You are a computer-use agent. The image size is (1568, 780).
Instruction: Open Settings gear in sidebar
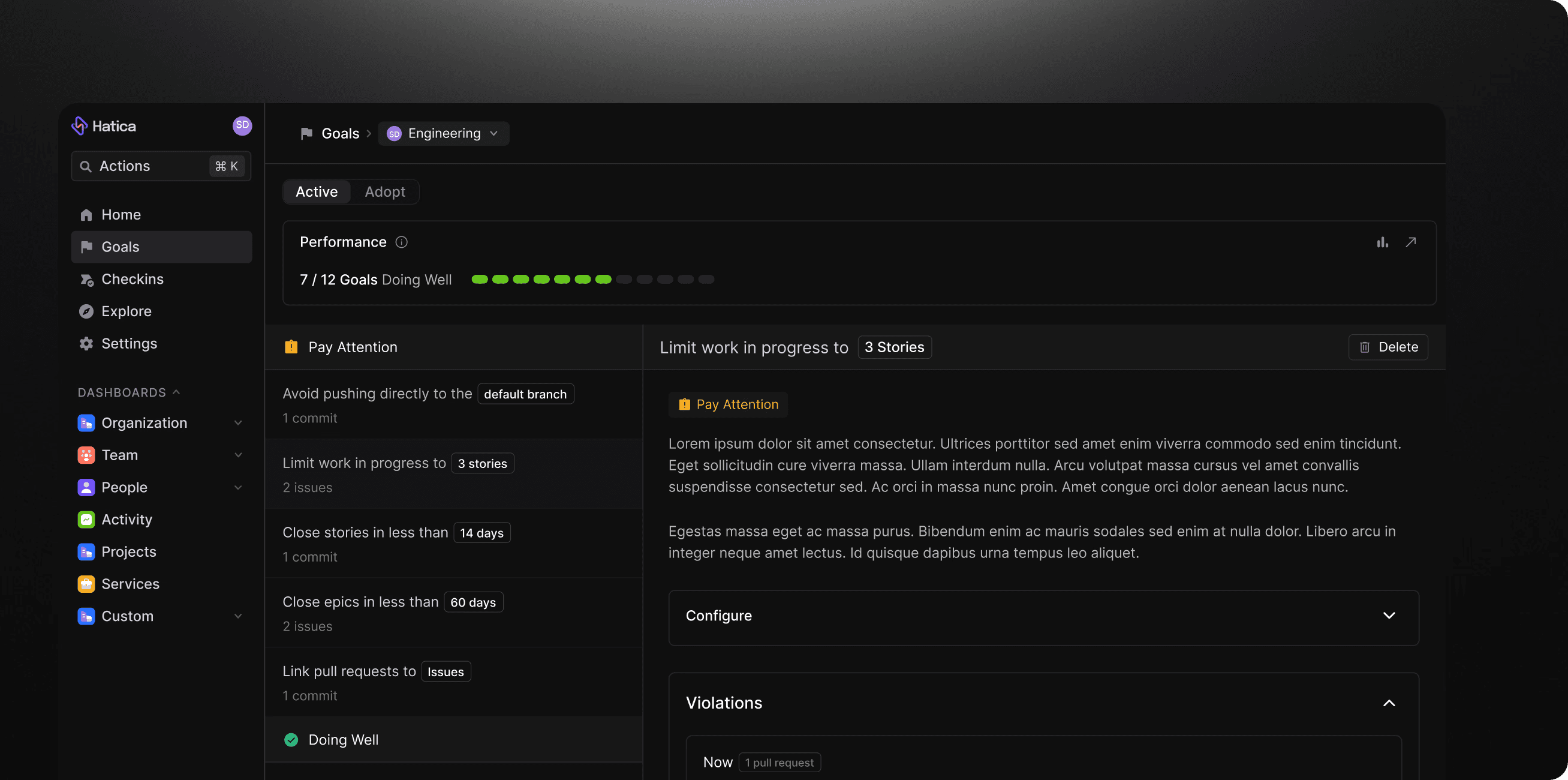pos(128,344)
